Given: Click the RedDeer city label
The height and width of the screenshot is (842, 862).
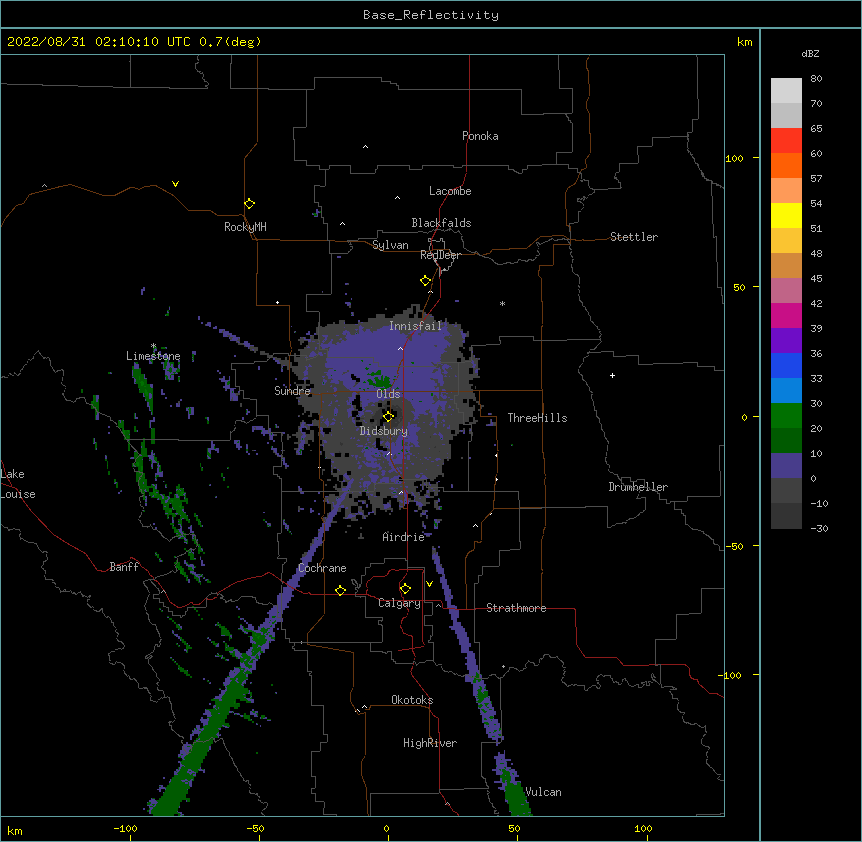Looking at the screenshot, I should pos(440,255).
